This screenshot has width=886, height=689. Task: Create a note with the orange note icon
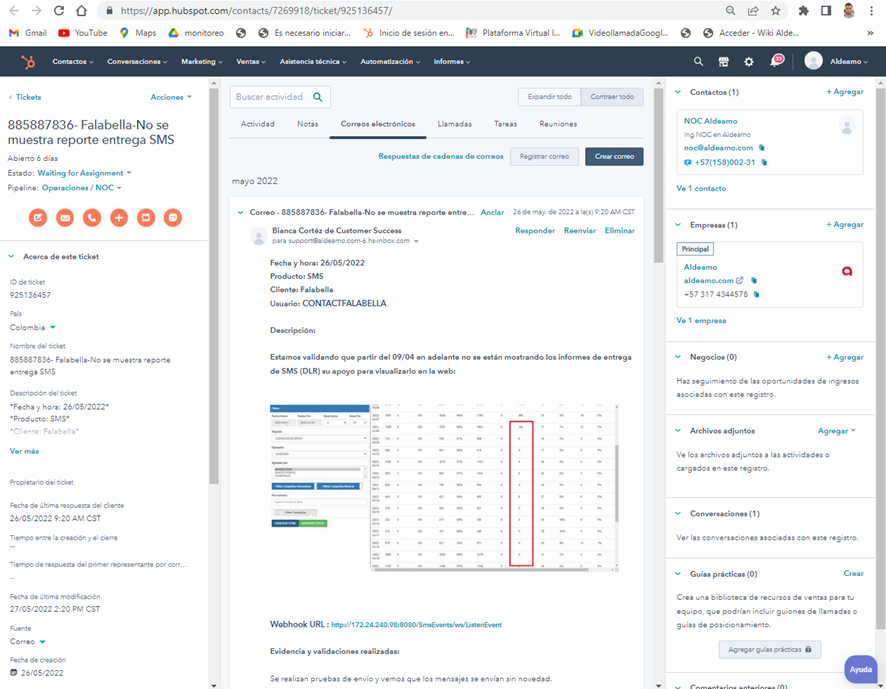[38, 218]
